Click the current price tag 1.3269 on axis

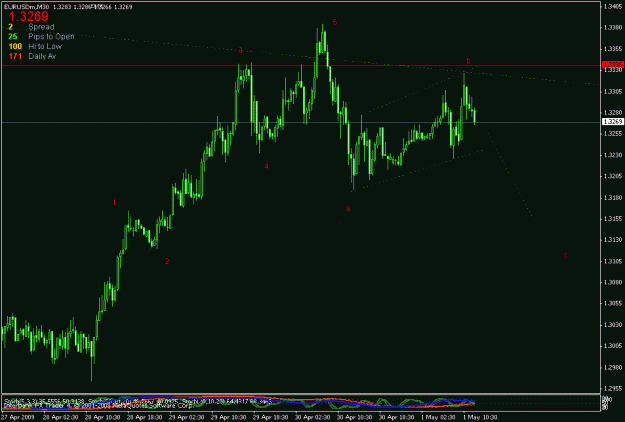612,122
